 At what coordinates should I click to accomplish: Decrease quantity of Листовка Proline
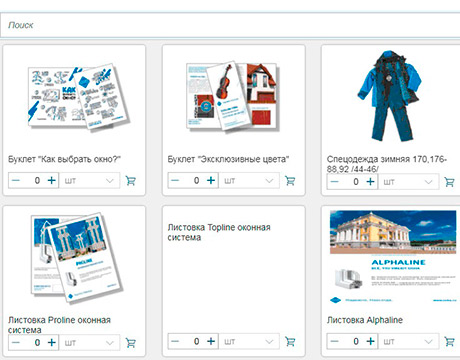click(x=16, y=342)
